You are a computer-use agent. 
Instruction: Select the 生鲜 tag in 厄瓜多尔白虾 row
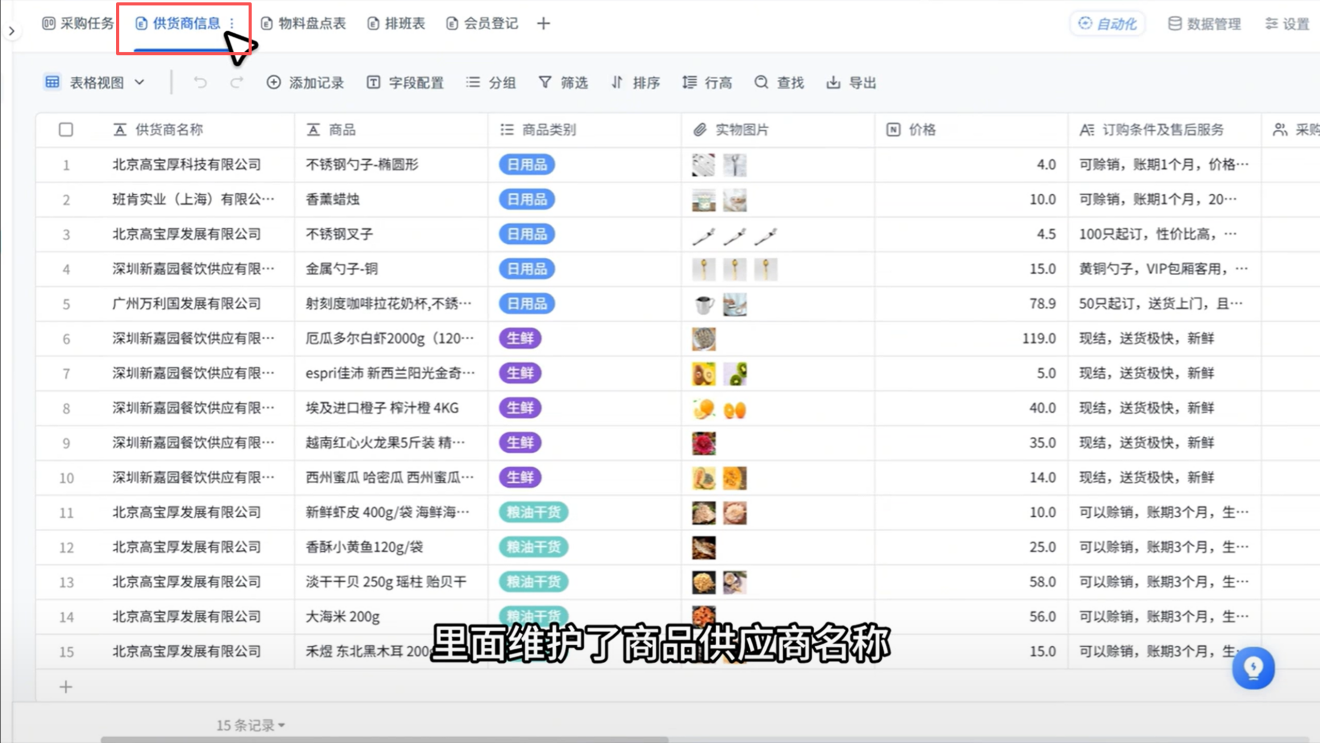point(520,338)
